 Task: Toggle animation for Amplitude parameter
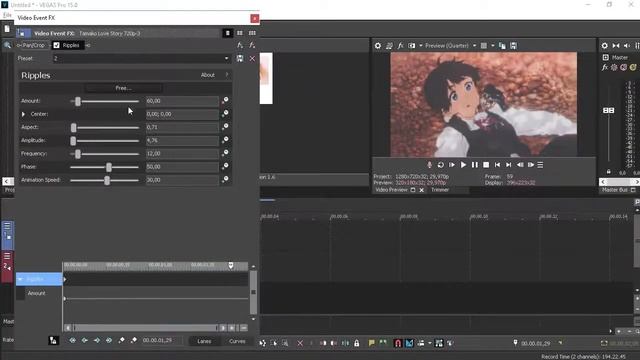coord(225,140)
